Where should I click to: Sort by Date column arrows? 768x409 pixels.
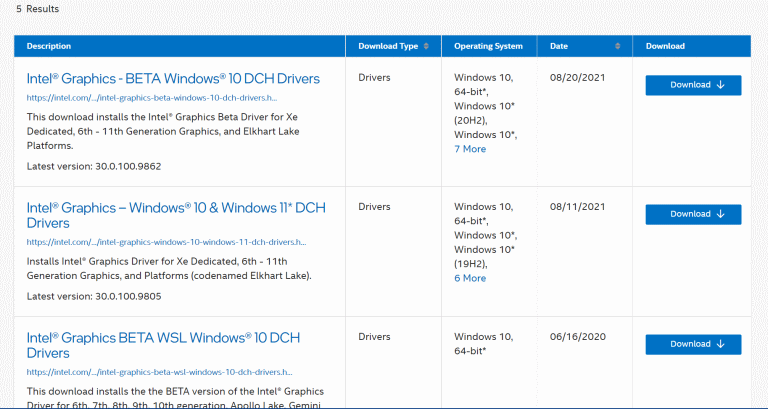618,46
